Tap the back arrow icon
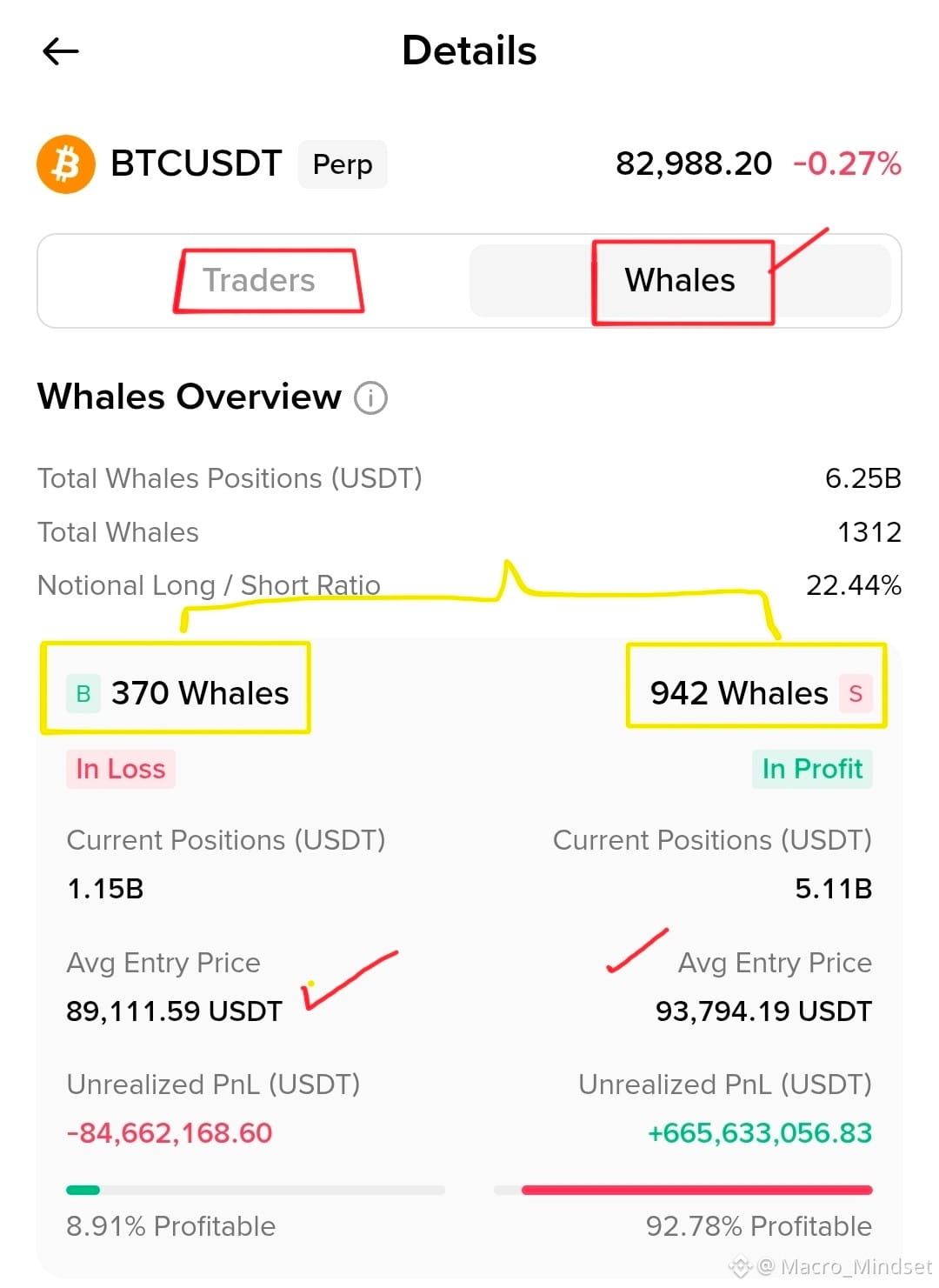 [x=61, y=51]
